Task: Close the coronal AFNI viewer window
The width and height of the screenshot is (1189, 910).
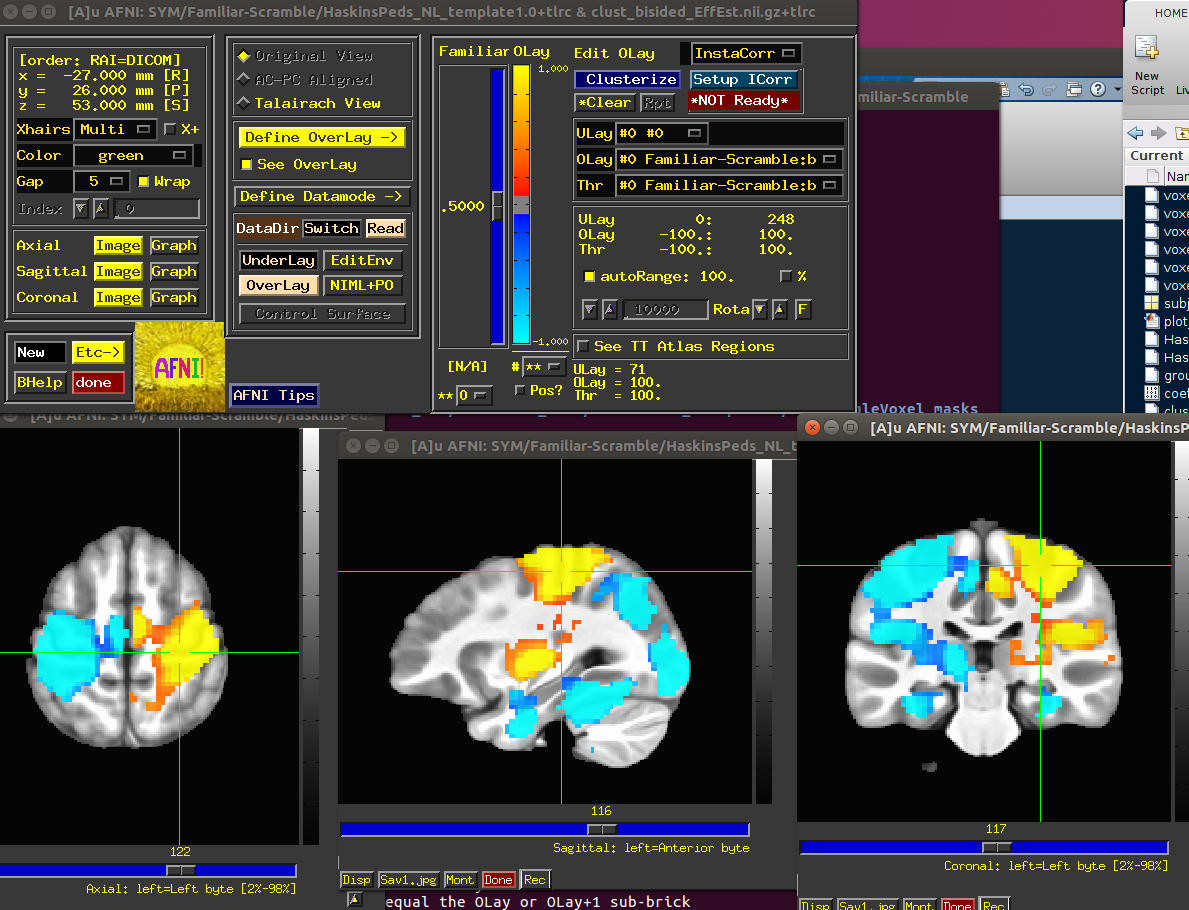Action: pos(812,428)
